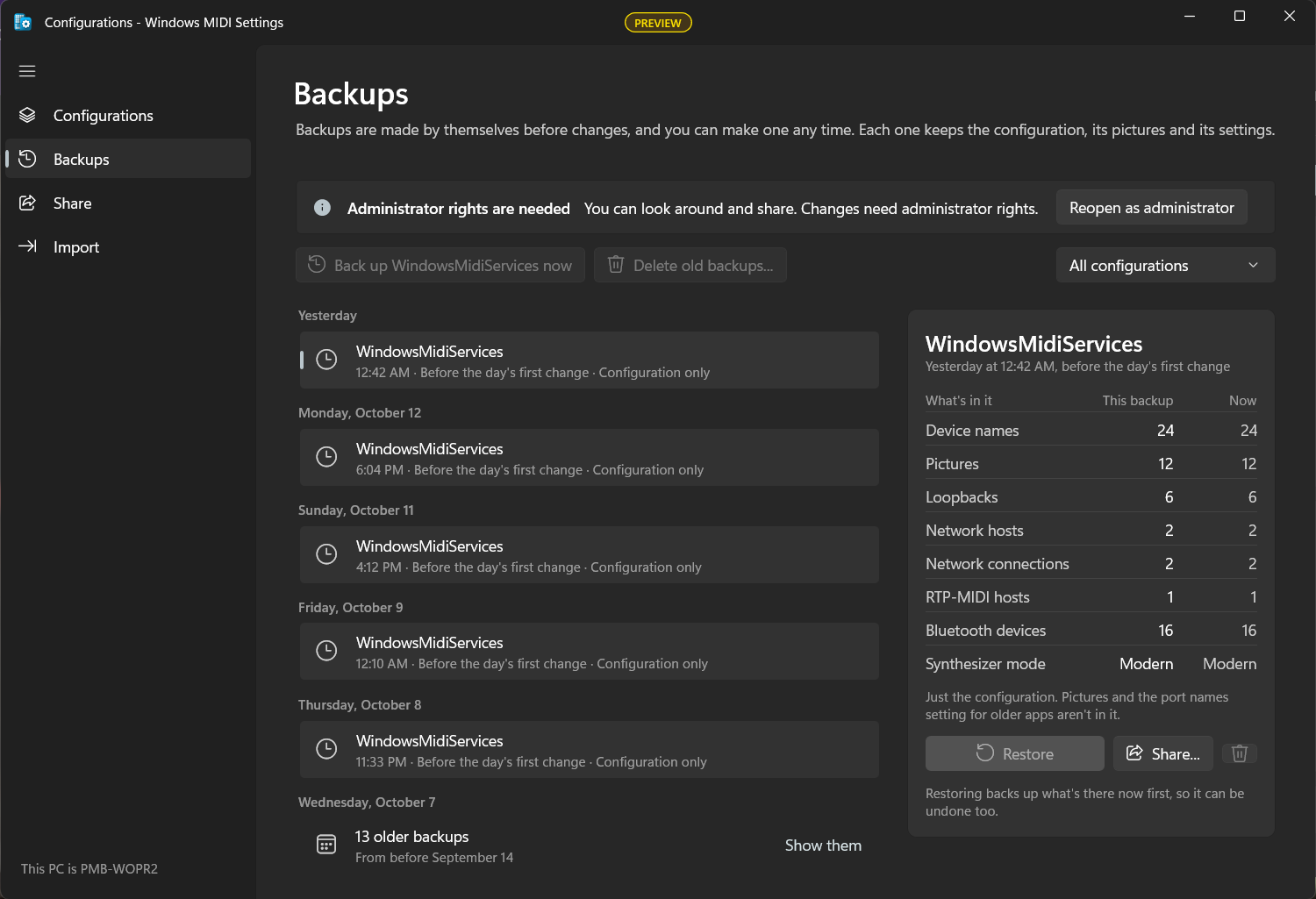Viewport: 1316px width, 899px height.
Task: Click clock icon of 12:10 AM backup
Action: tap(326, 651)
